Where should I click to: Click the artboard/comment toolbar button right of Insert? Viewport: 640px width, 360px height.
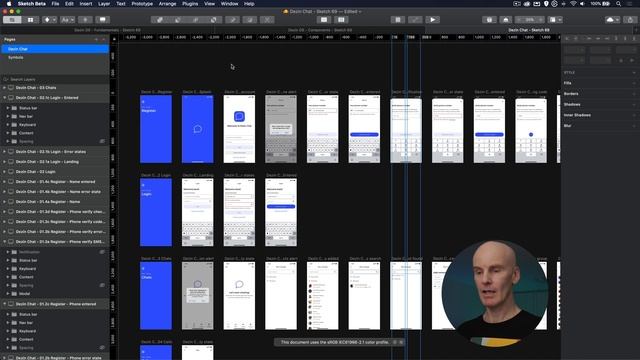103,20
